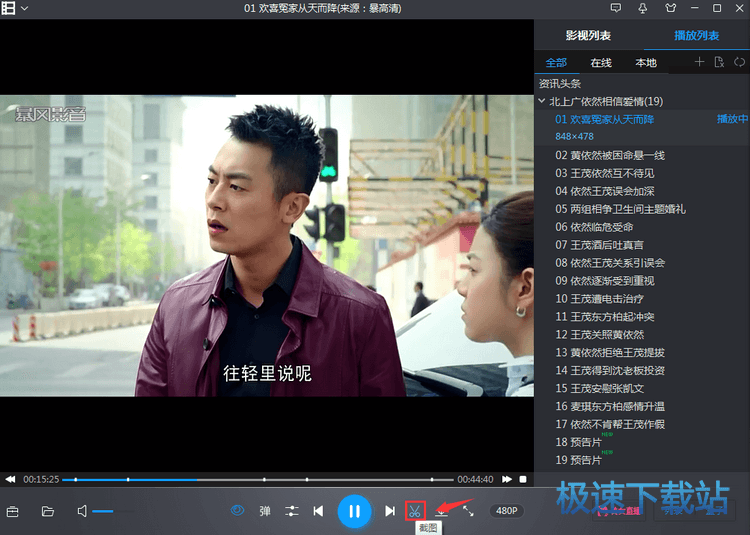Screen dimensions: 750x535
Task: Skip to the next episode
Action: (x=390, y=511)
